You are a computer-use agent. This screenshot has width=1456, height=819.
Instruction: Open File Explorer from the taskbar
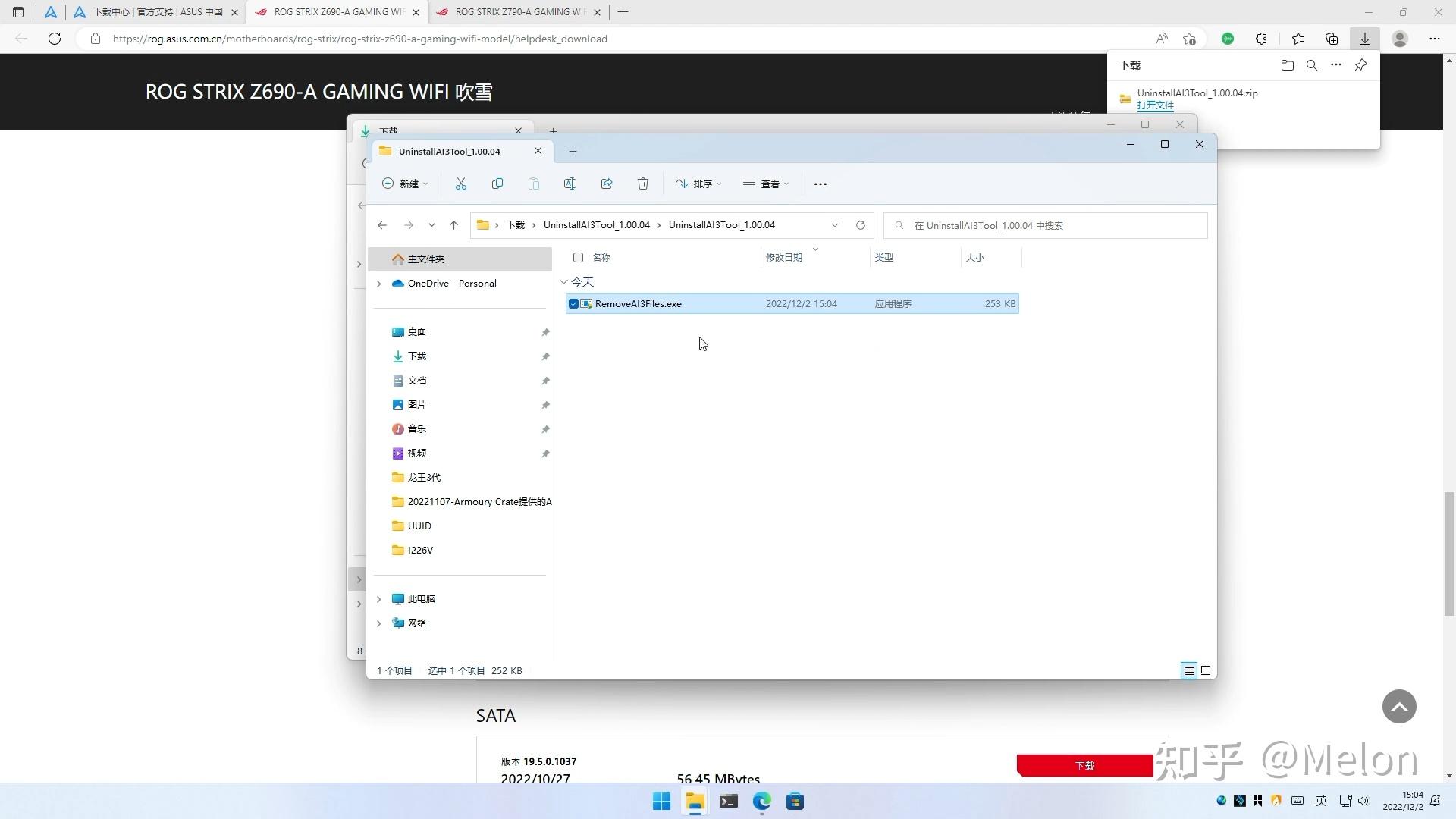(x=695, y=802)
